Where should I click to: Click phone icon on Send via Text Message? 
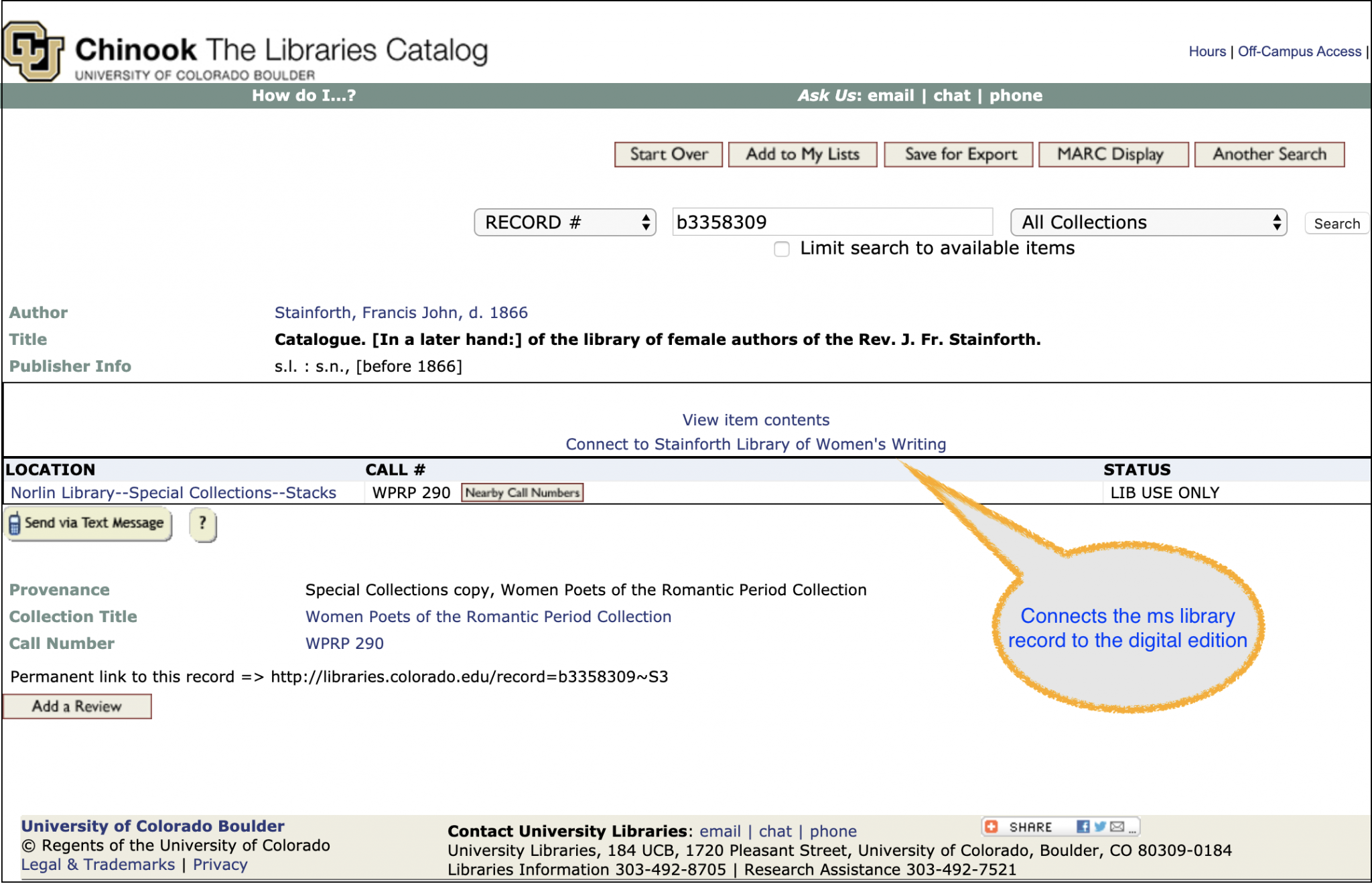tap(15, 524)
